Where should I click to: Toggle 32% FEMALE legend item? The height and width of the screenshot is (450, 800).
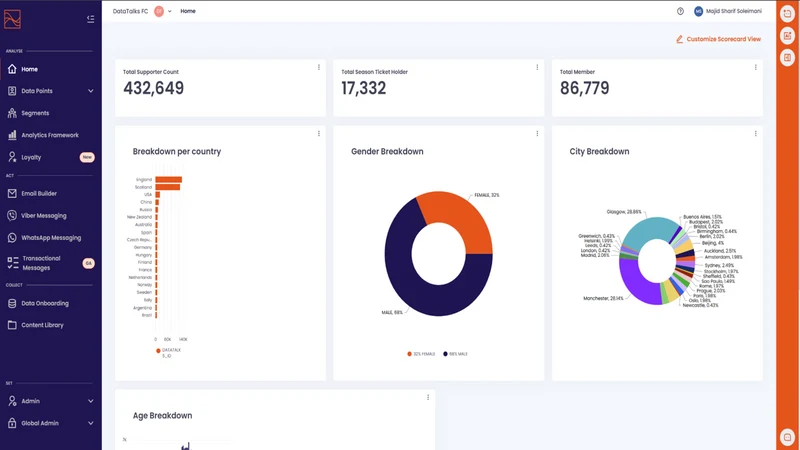(x=421, y=354)
